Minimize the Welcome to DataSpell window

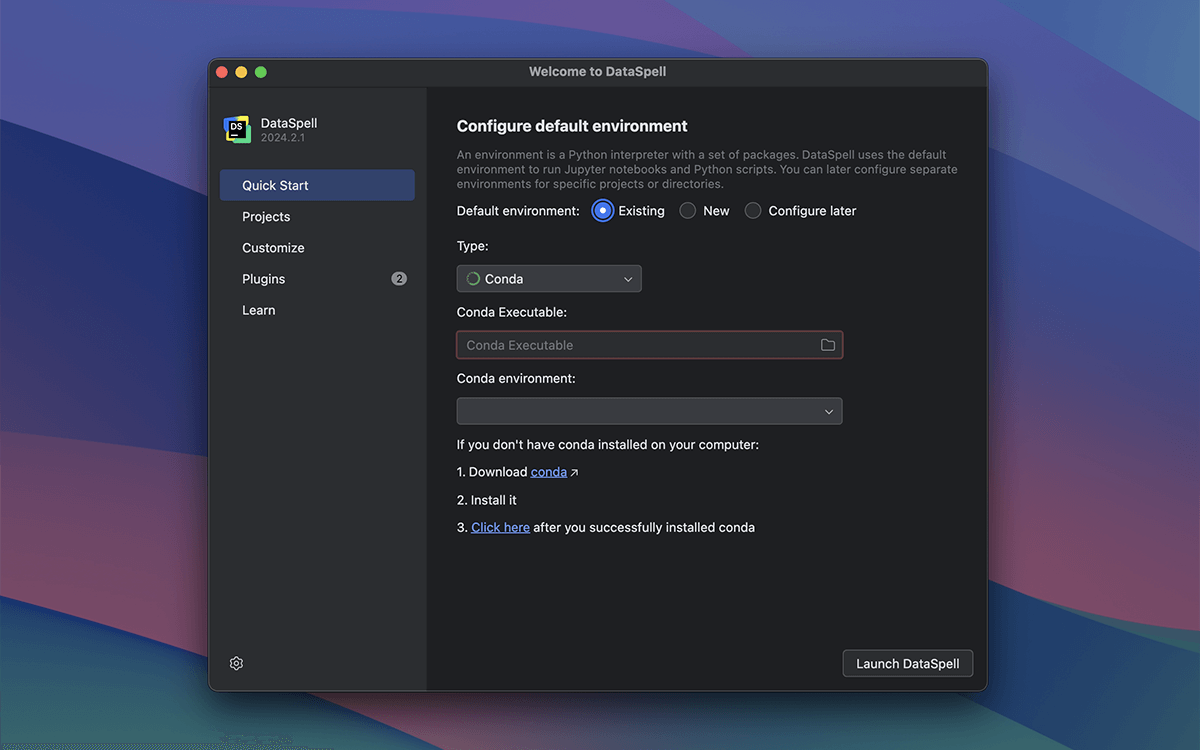[x=241, y=72]
